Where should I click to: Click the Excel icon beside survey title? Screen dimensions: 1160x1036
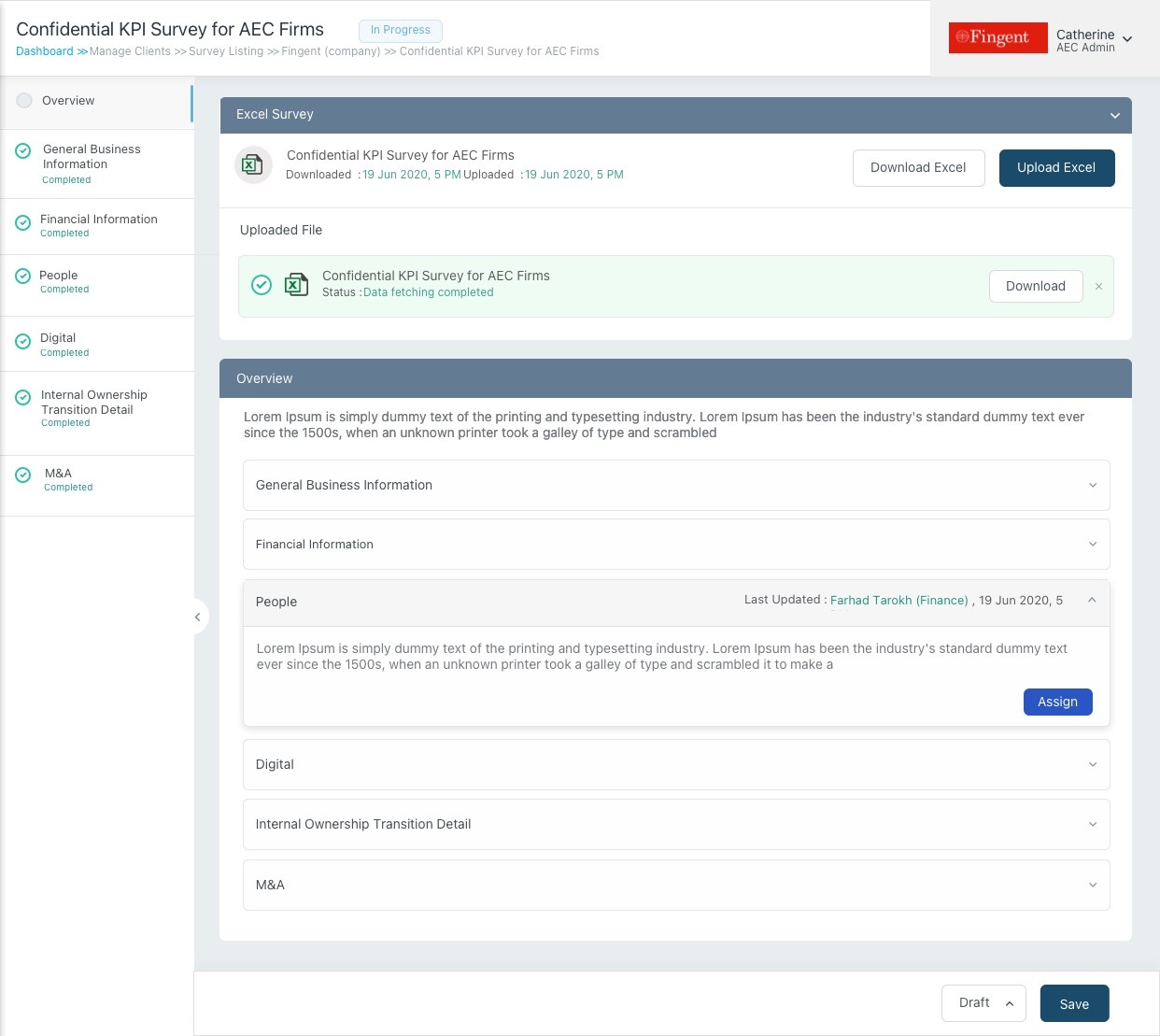click(252, 165)
